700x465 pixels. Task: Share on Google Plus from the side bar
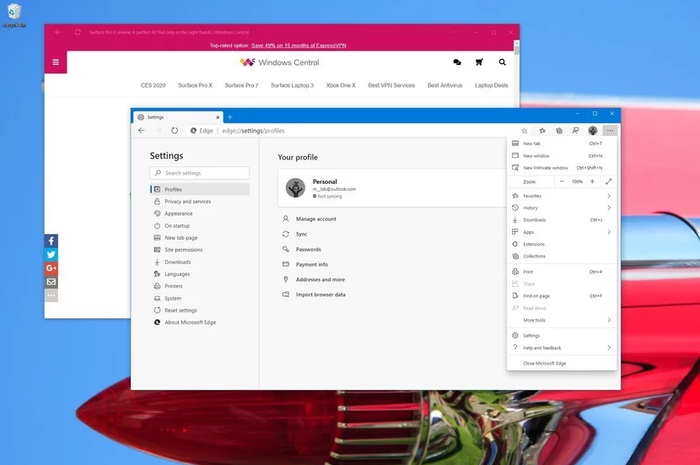tap(51, 268)
